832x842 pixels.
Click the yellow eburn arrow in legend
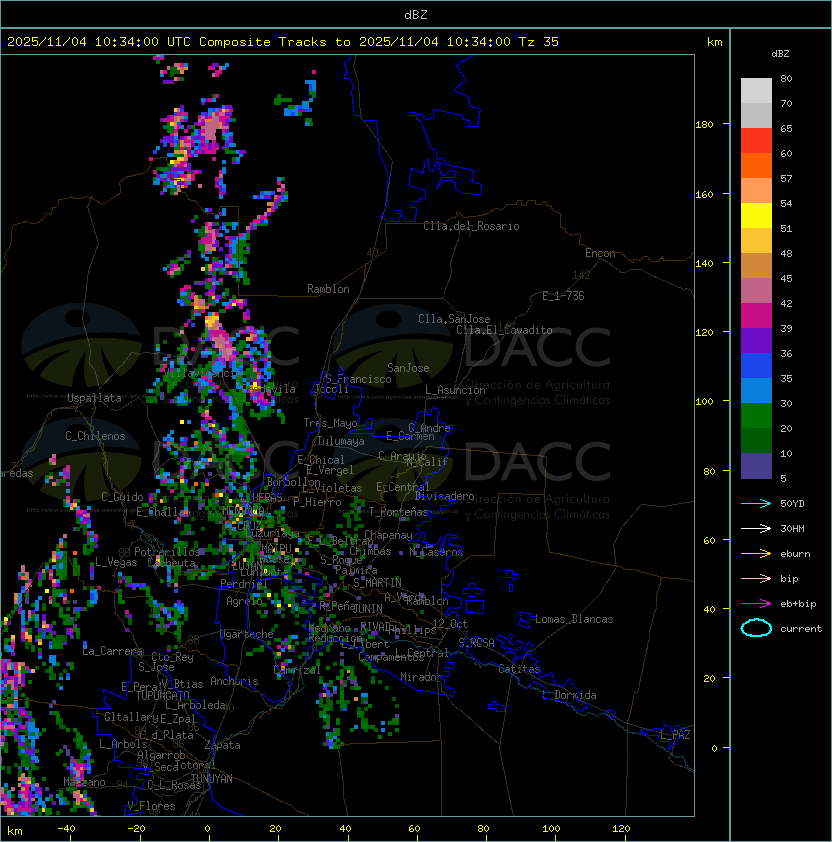point(756,554)
